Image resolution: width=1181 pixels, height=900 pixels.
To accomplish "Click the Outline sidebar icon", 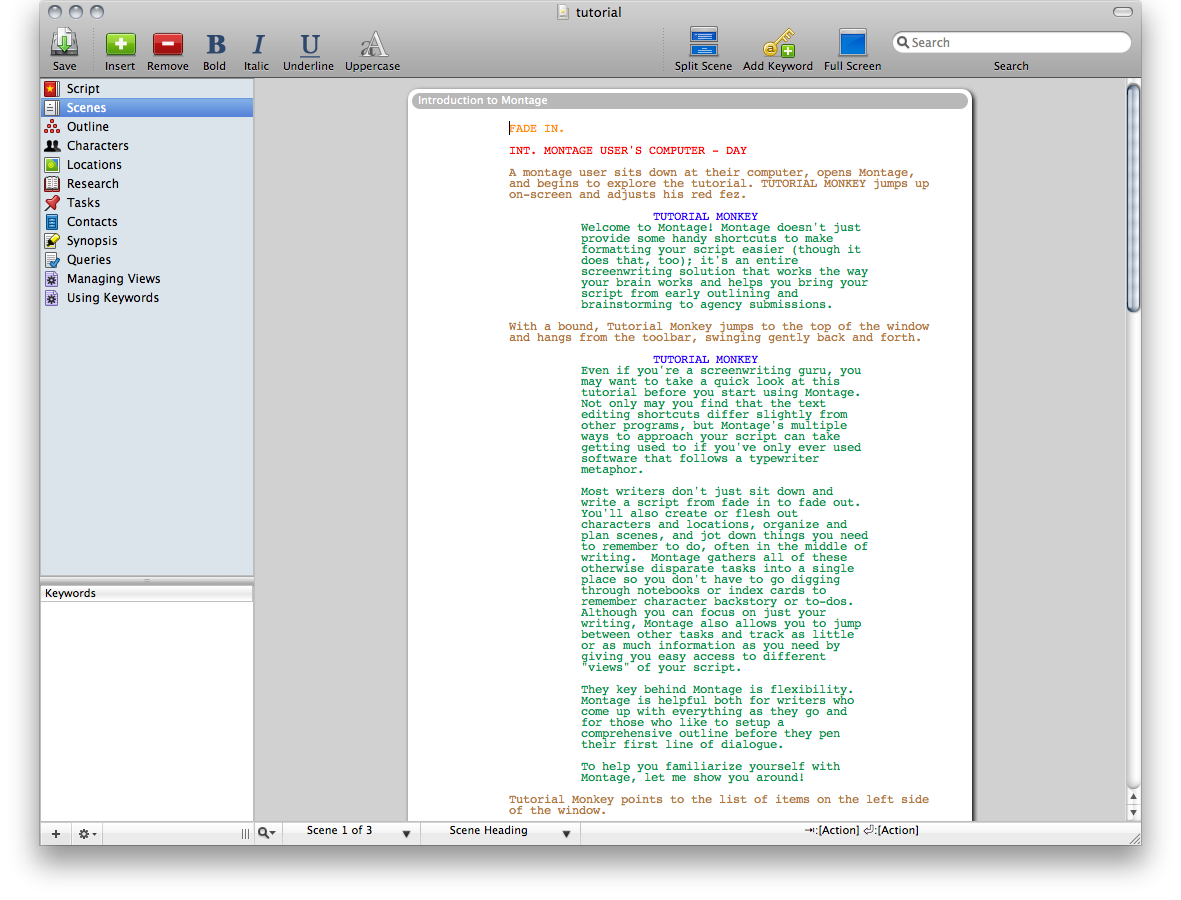I will [x=52, y=127].
